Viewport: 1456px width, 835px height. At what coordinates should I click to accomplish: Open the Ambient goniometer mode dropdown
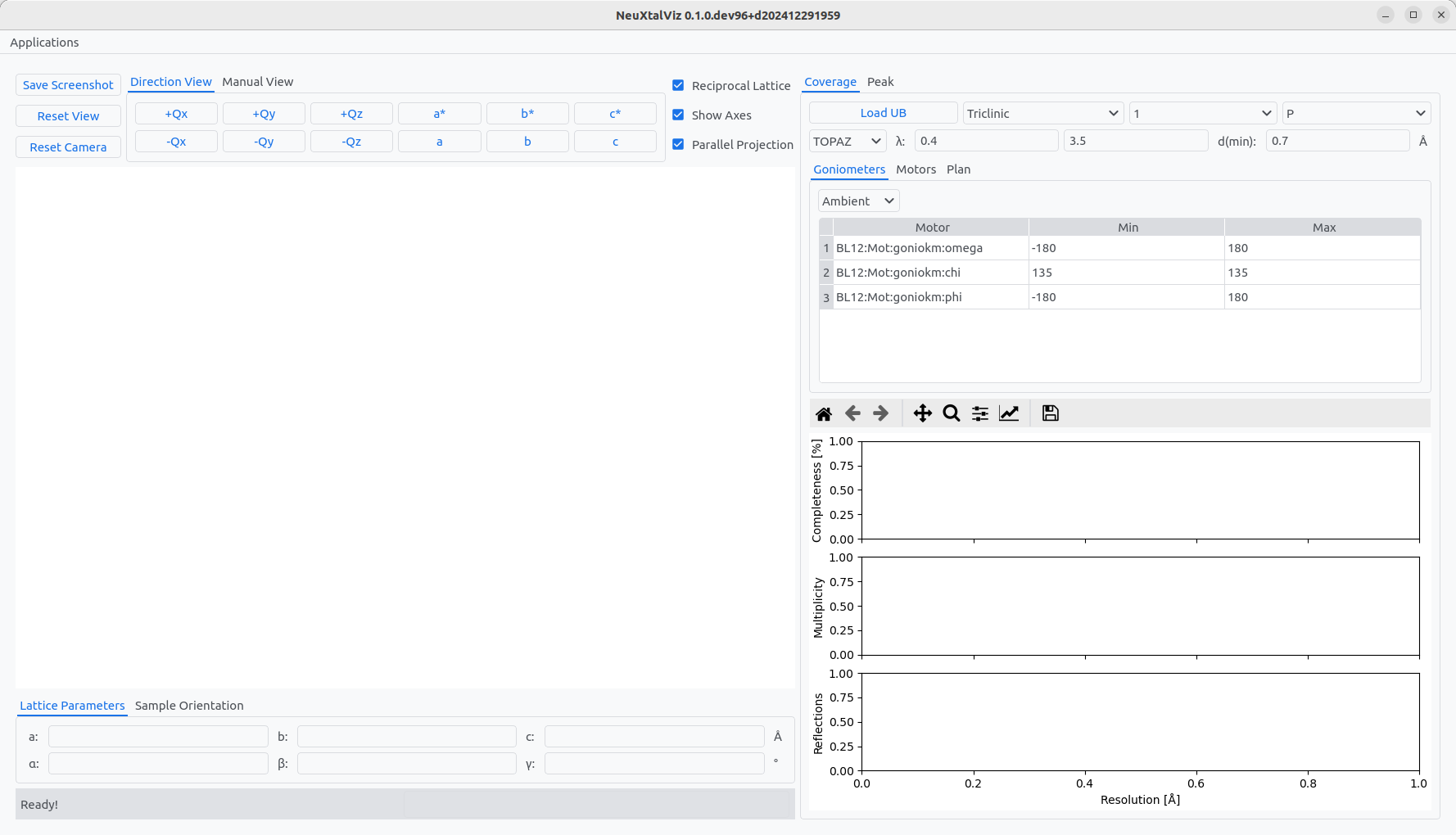(857, 201)
